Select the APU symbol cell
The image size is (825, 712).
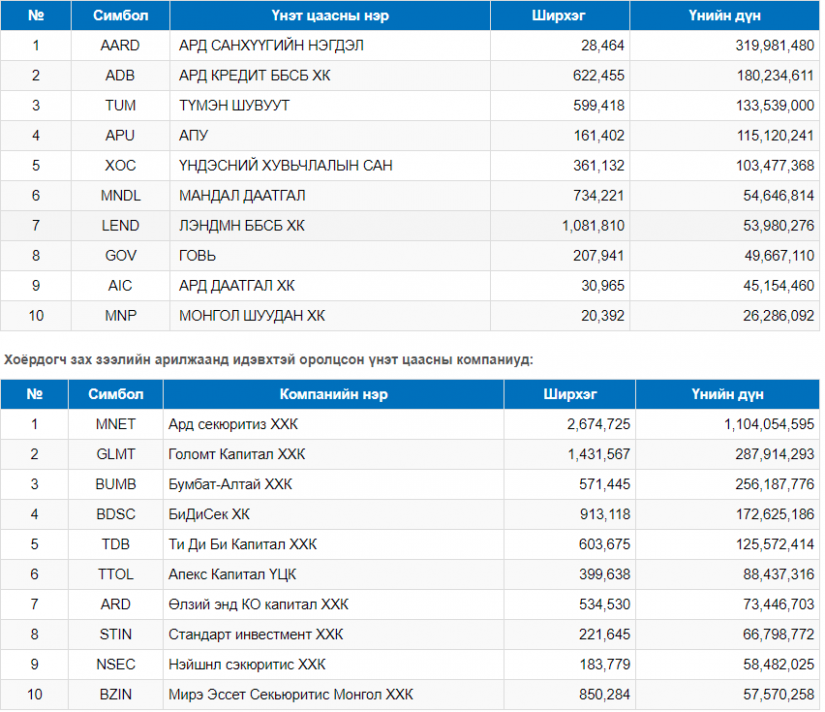pos(120,135)
